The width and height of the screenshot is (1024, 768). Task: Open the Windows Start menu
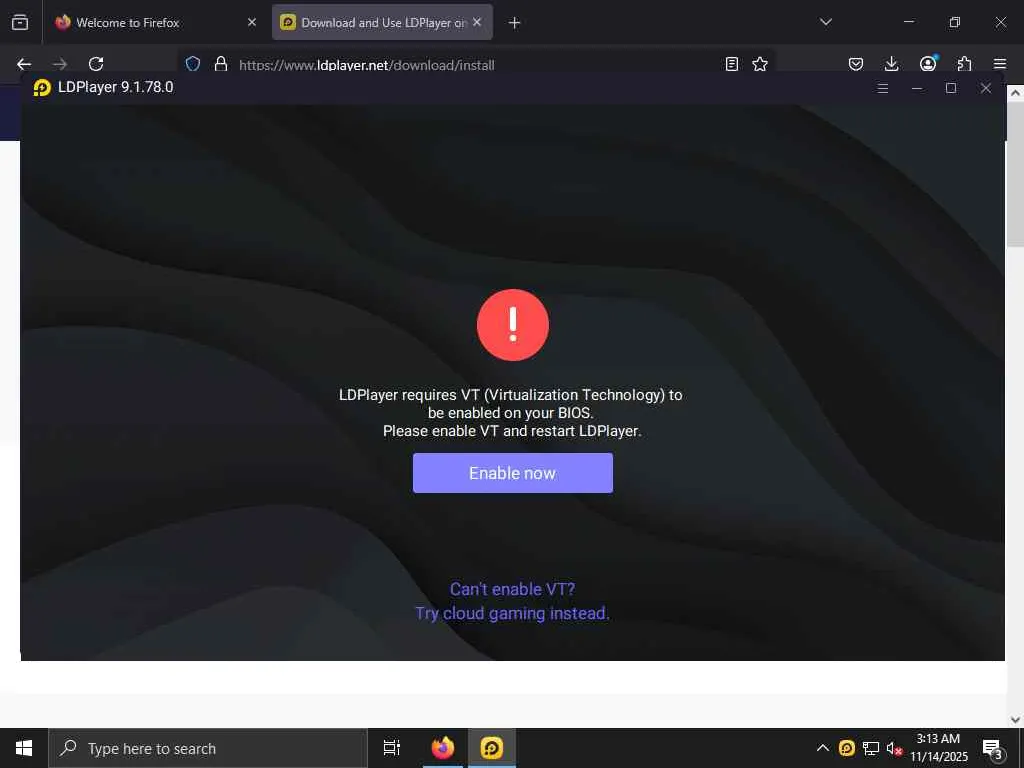[24, 748]
